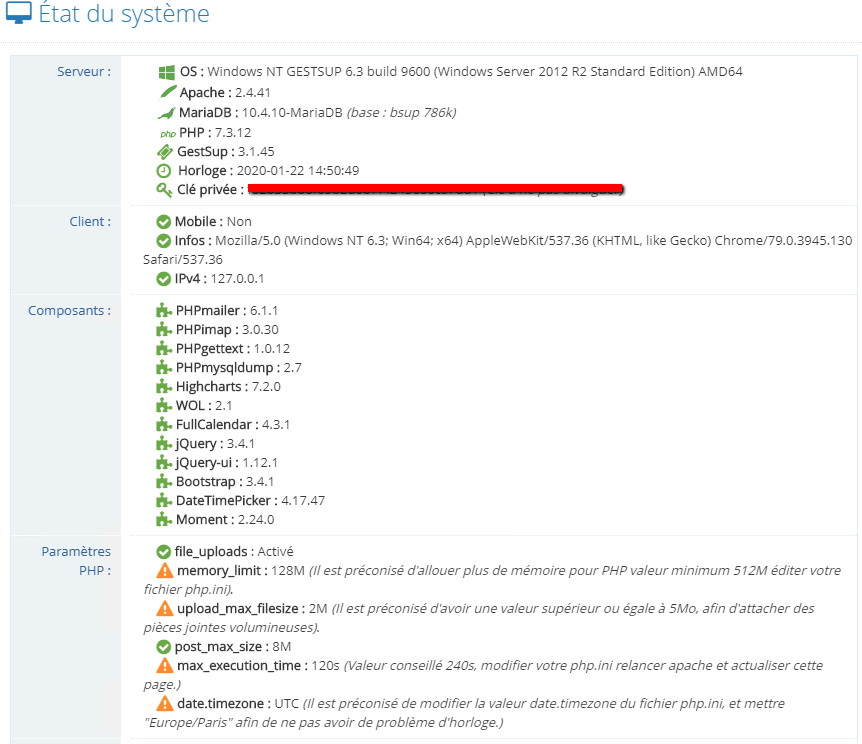Click the warning triangle beside upload_max_filesize

(x=164, y=608)
